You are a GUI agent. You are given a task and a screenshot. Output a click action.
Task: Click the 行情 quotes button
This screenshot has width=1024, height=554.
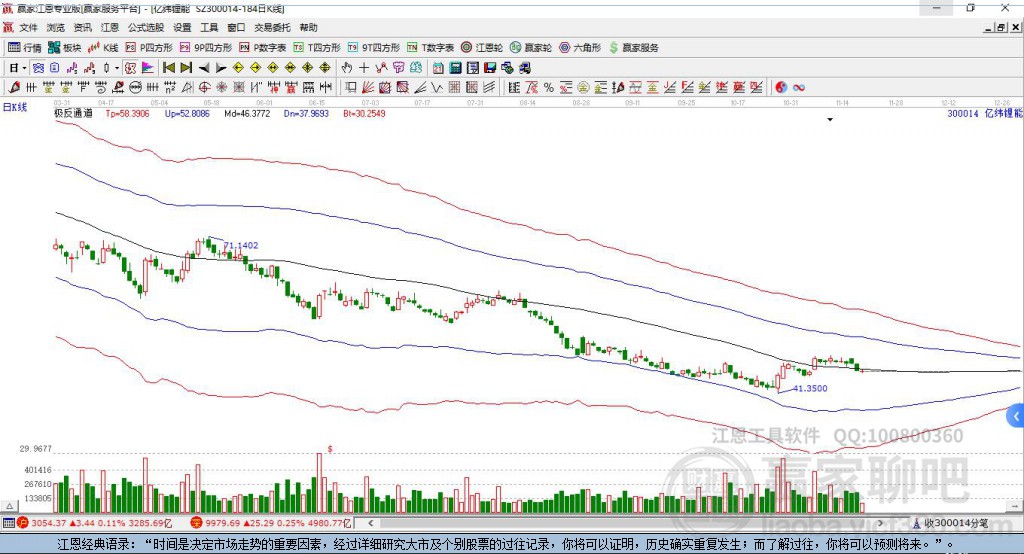tap(24, 48)
